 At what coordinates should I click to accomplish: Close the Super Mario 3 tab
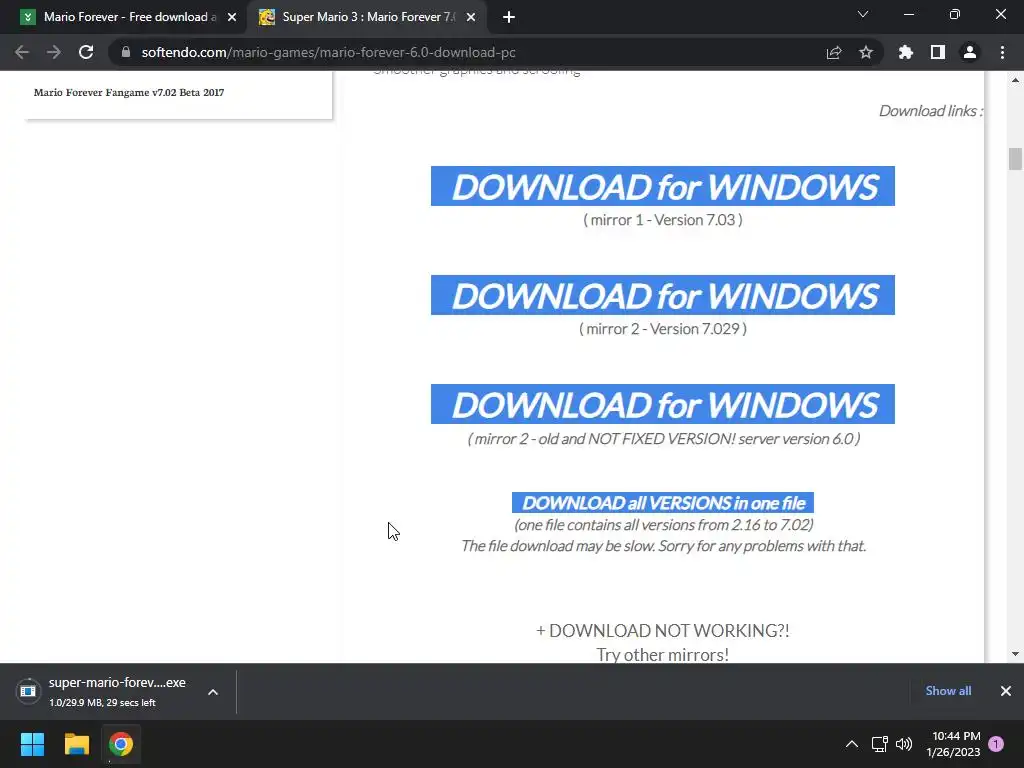coord(471,17)
